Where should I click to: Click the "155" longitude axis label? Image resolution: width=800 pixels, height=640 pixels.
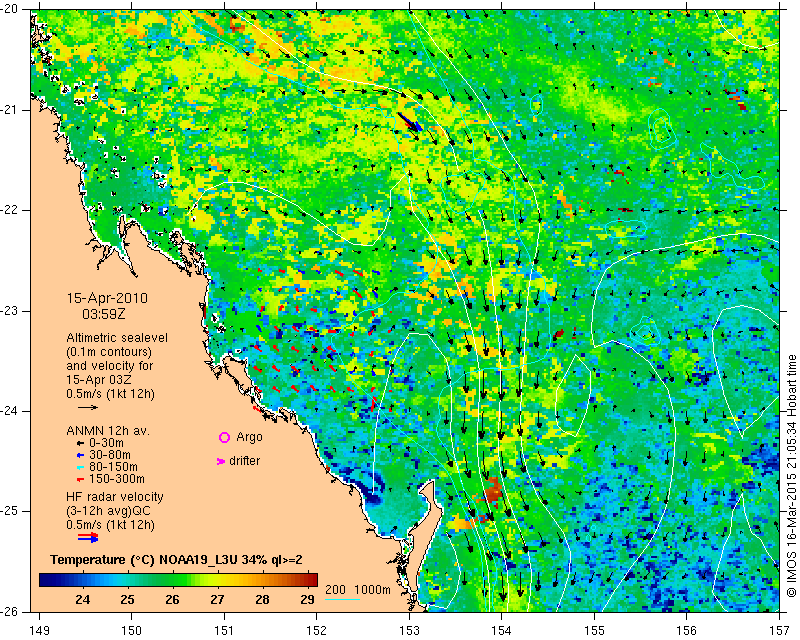pos(595,631)
